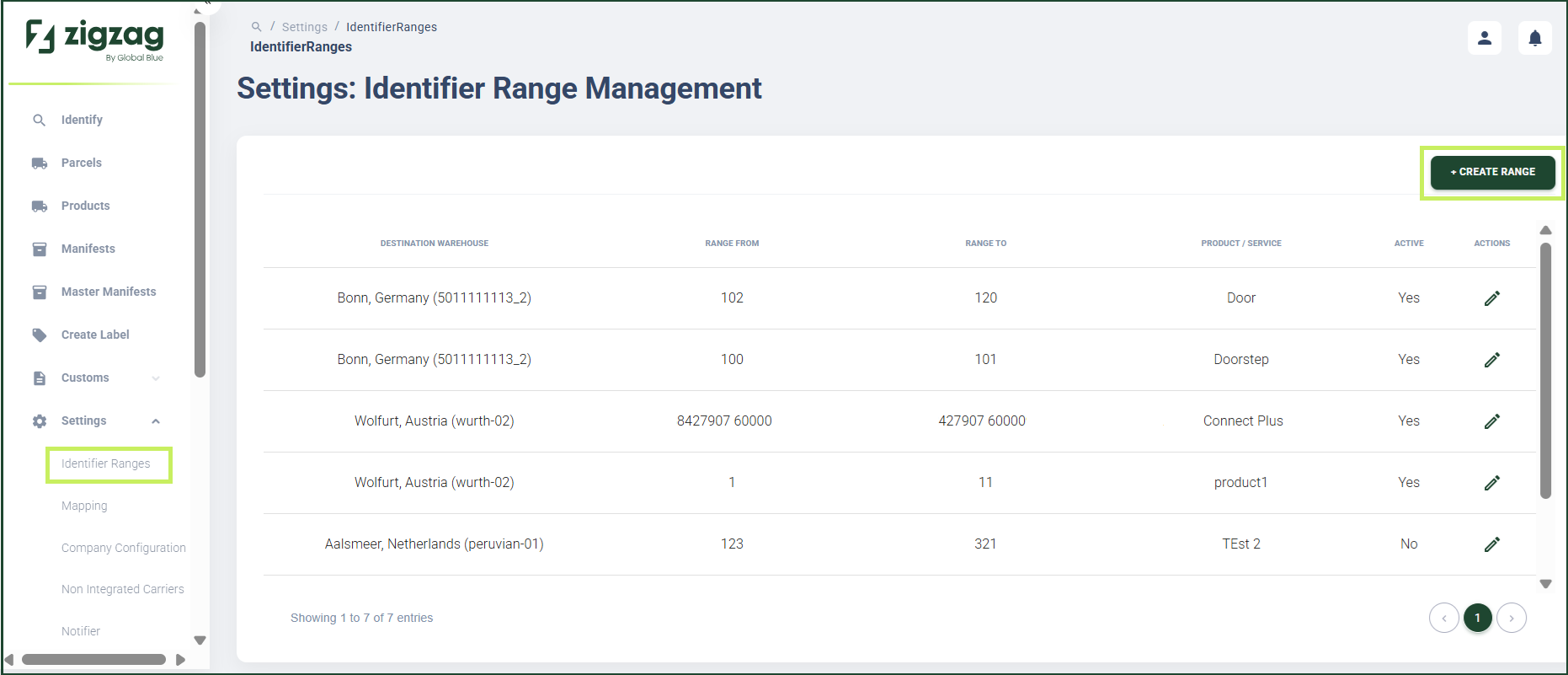Click the Create Label tag icon
This screenshot has width=1568, height=675.
pyautogui.click(x=39, y=335)
